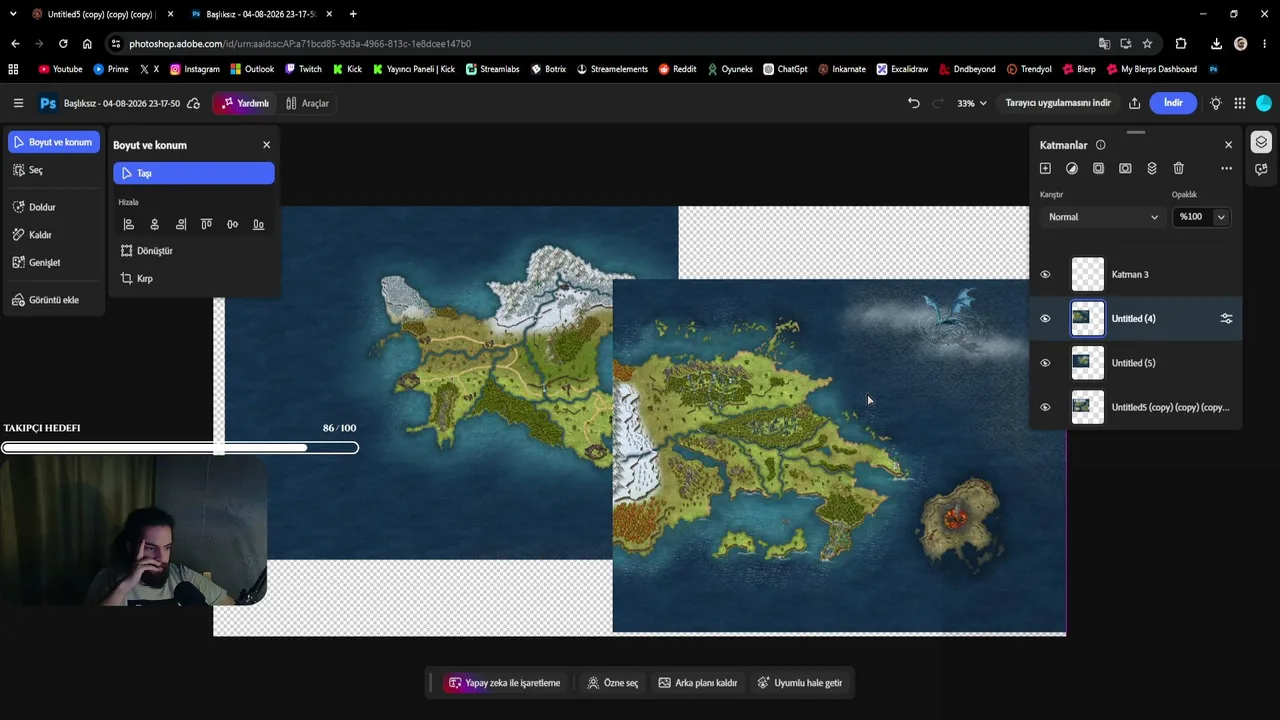This screenshot has height=720, width=1280.
Task: Align layers to the right edge
Action: pyautogui.click(x=180, y=225)
